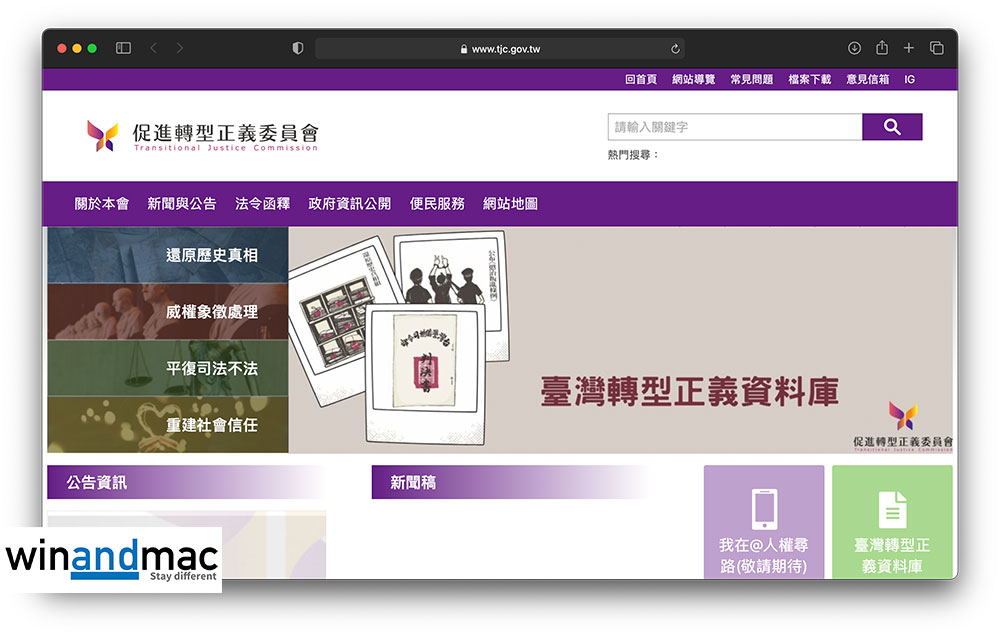Viewport: 1000px width, 635px height.
Task: Open the 檔案下載 top link
Action: 809,79
